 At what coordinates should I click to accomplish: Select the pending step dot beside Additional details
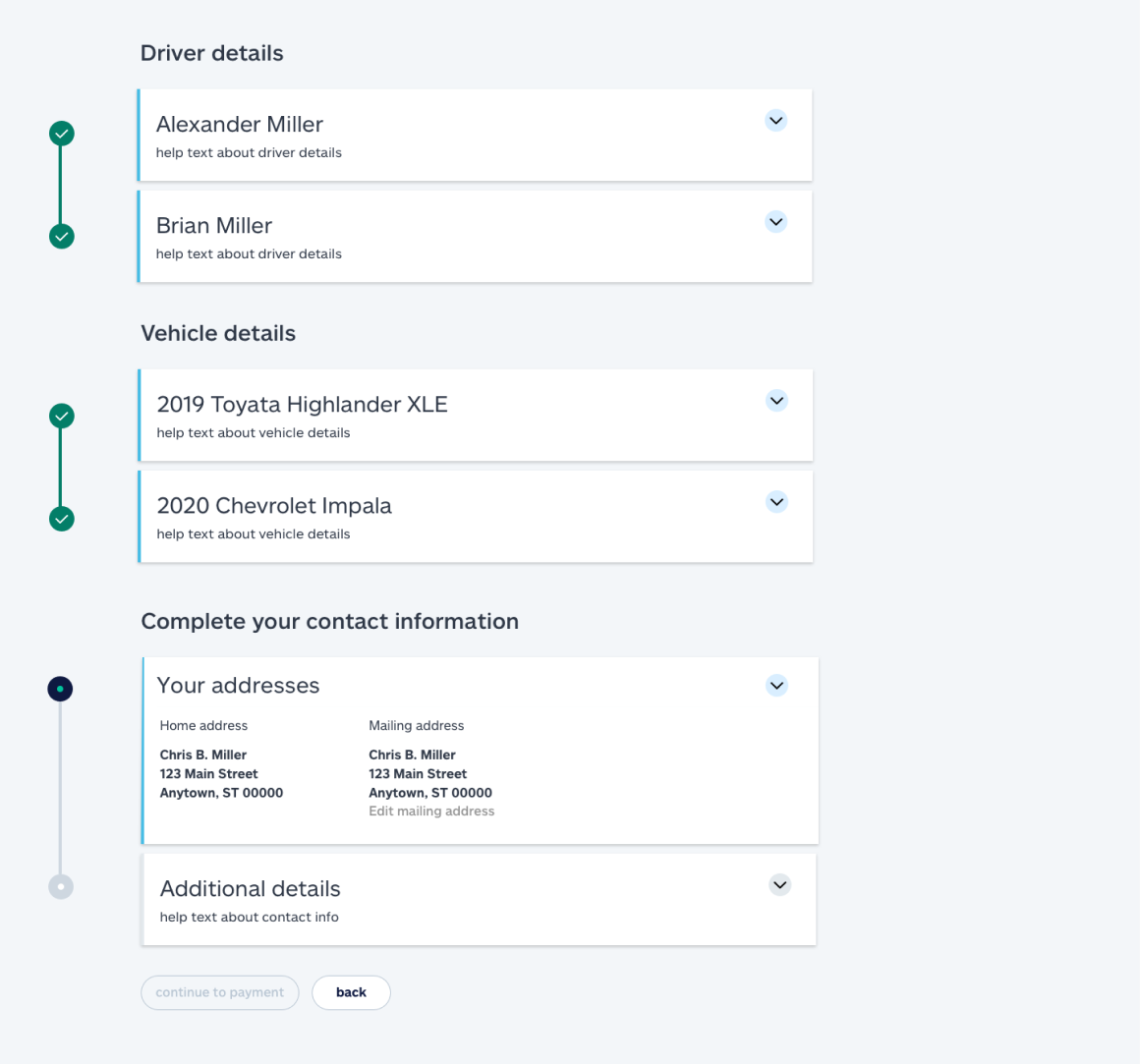61,886
